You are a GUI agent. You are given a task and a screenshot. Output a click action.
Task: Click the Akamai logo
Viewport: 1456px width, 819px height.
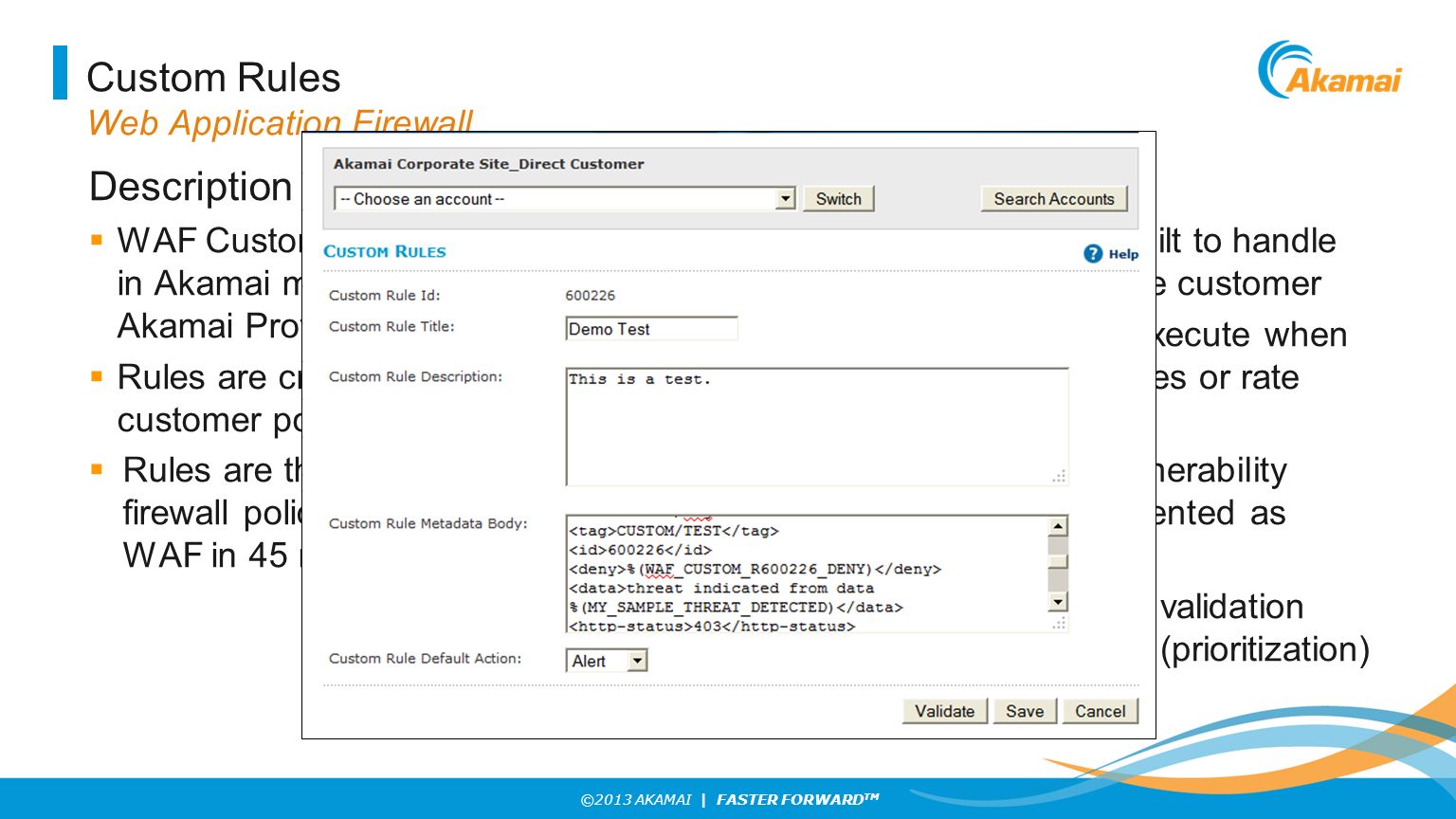click(1330, 70)
